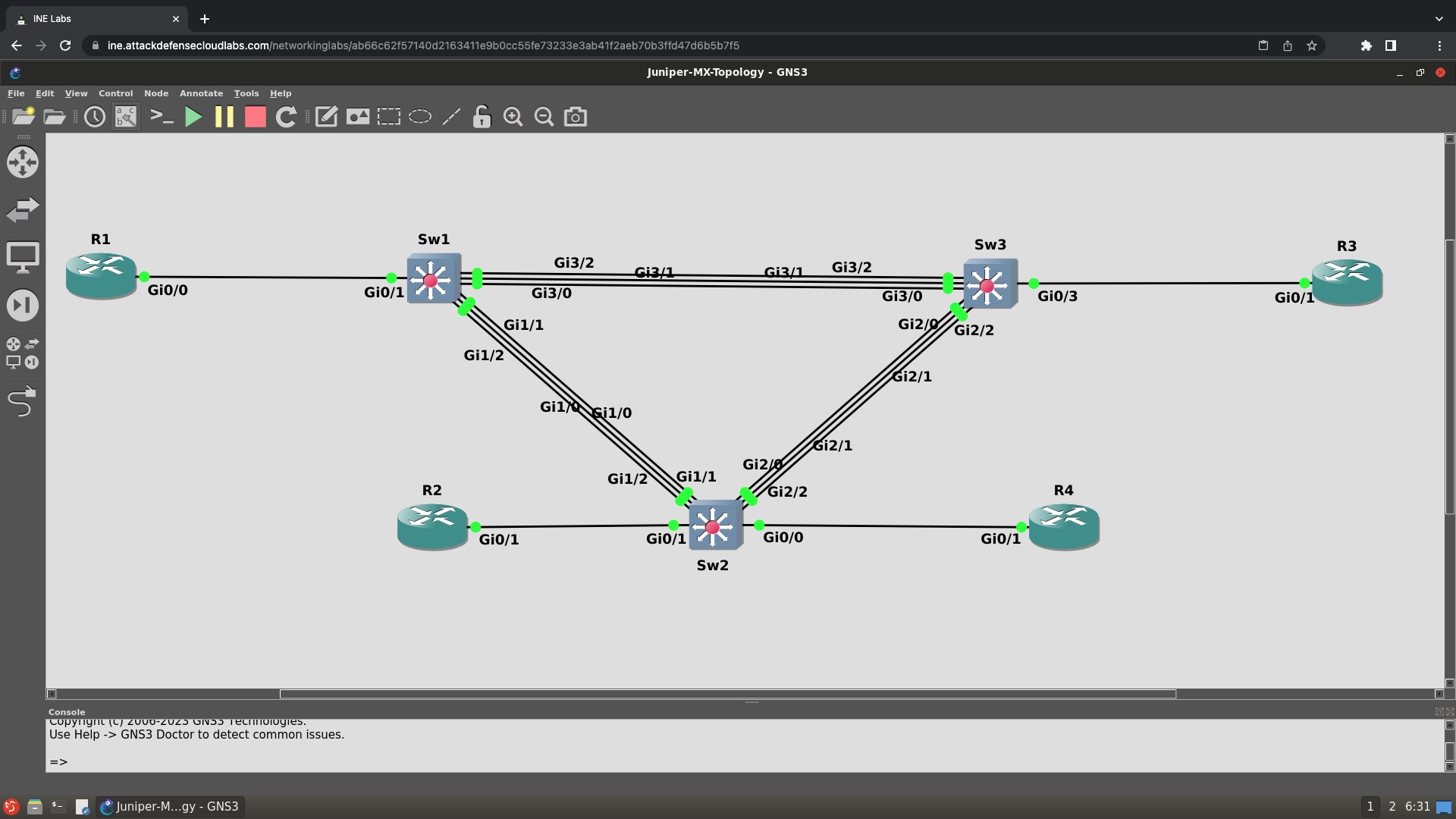Take a screenshot with the camera icon
Viewport: 1456px width, 819px height.
[576, 117]
